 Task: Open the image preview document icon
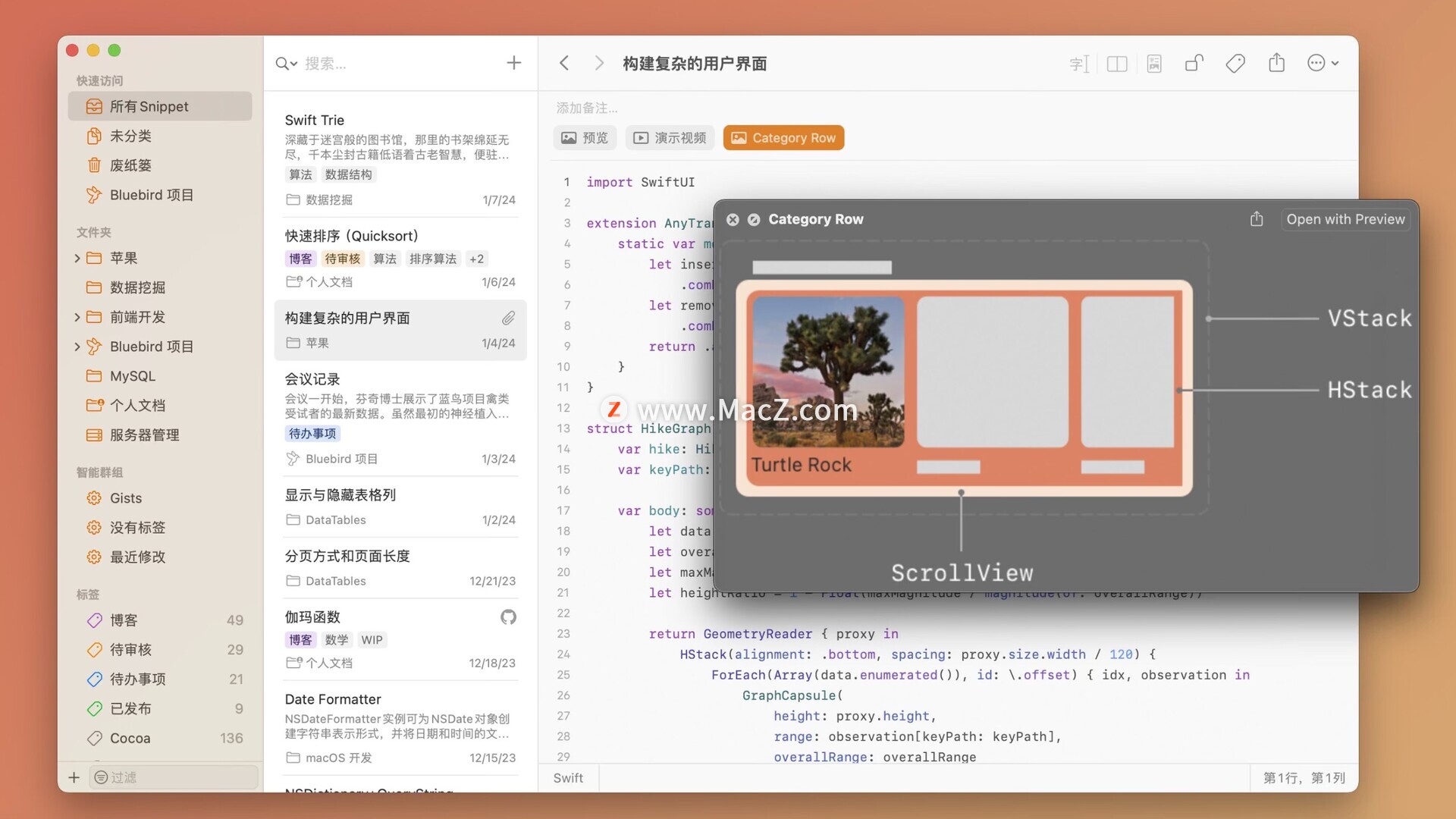tap(1154, 64)
